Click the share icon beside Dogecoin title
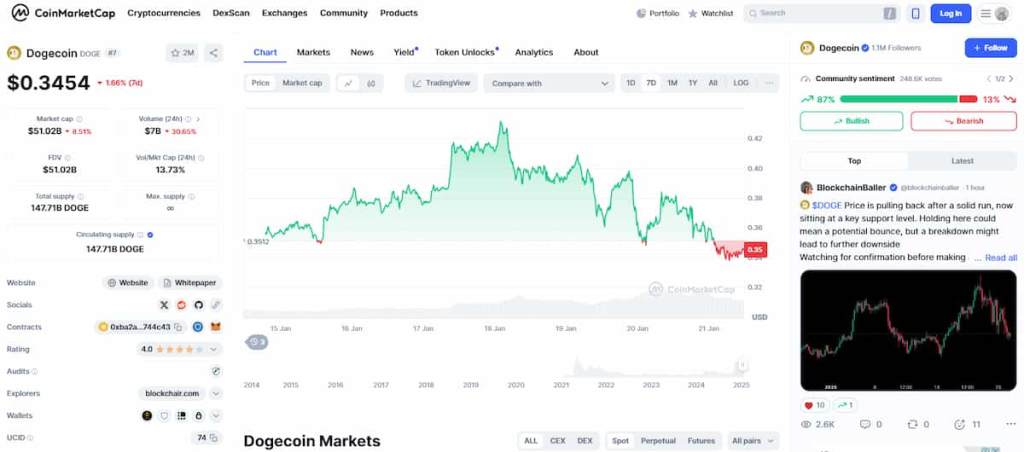 pyautogui.click(x=213, y=53)
